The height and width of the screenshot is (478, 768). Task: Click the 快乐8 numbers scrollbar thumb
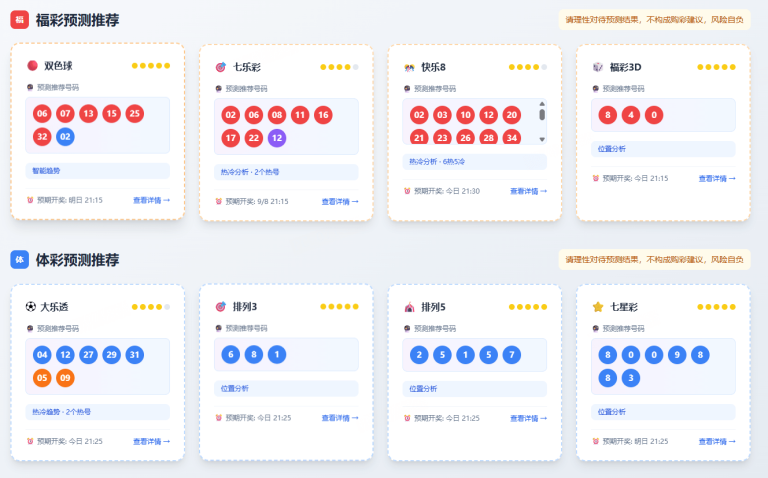pyautogui.click(x=542, y=115)
